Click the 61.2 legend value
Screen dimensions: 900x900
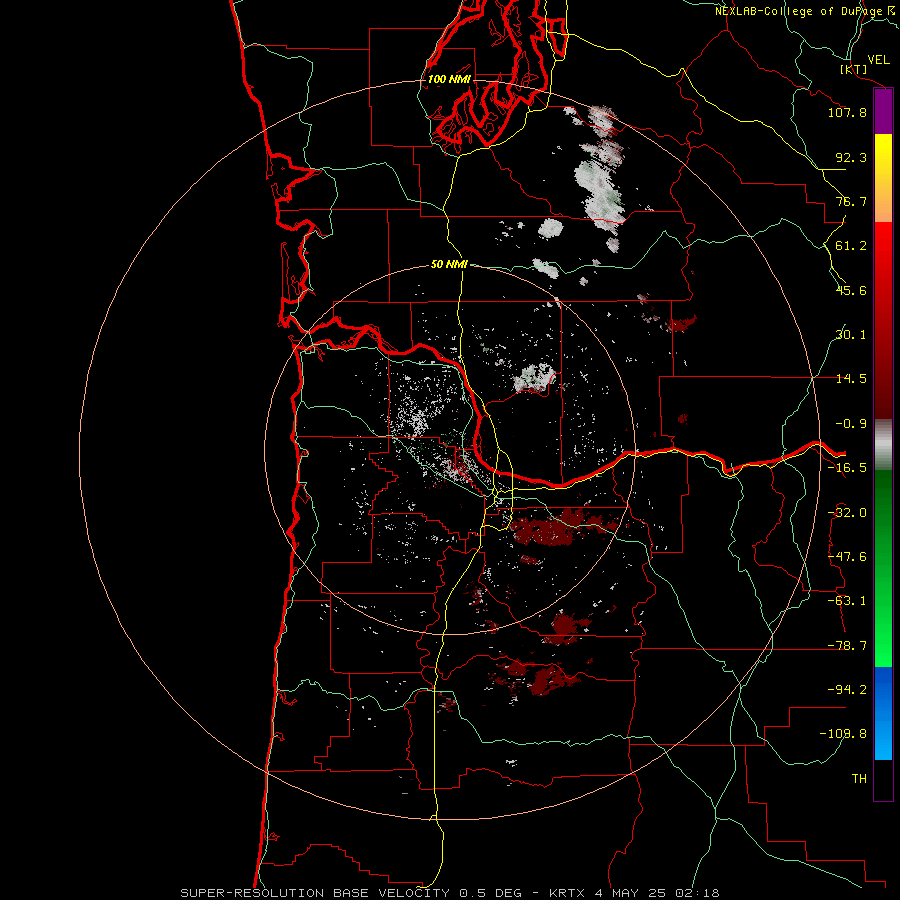coord(851,246)
